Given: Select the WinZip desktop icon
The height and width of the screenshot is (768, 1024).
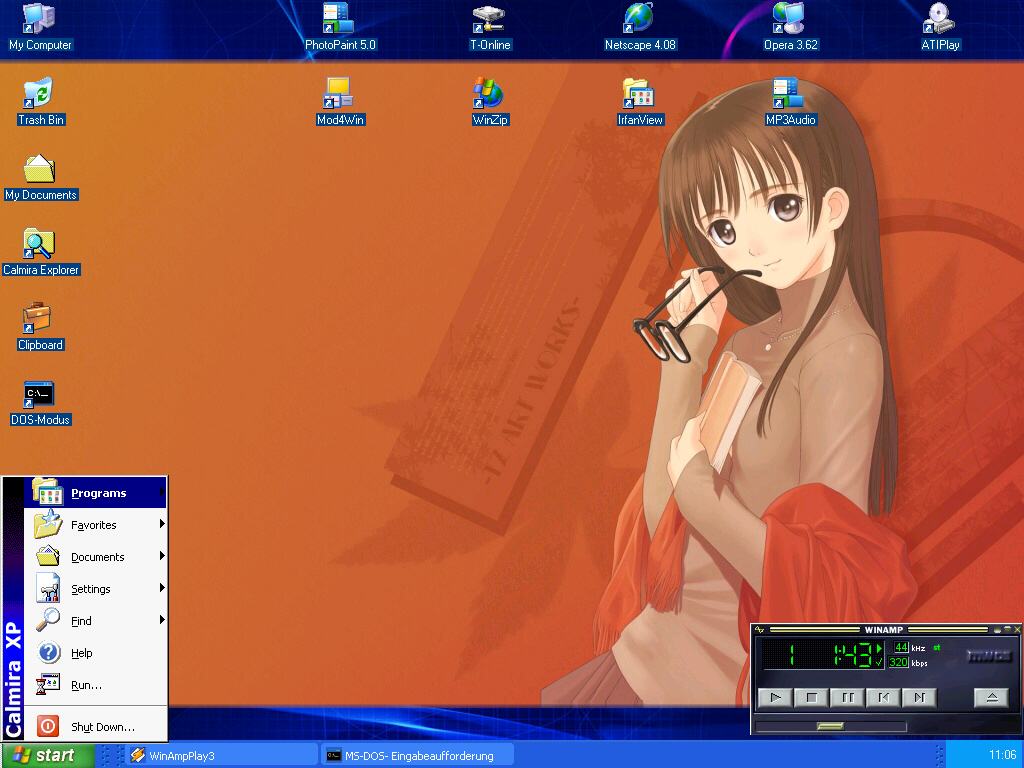Looking at the screenshot, I should click(490, 102).
